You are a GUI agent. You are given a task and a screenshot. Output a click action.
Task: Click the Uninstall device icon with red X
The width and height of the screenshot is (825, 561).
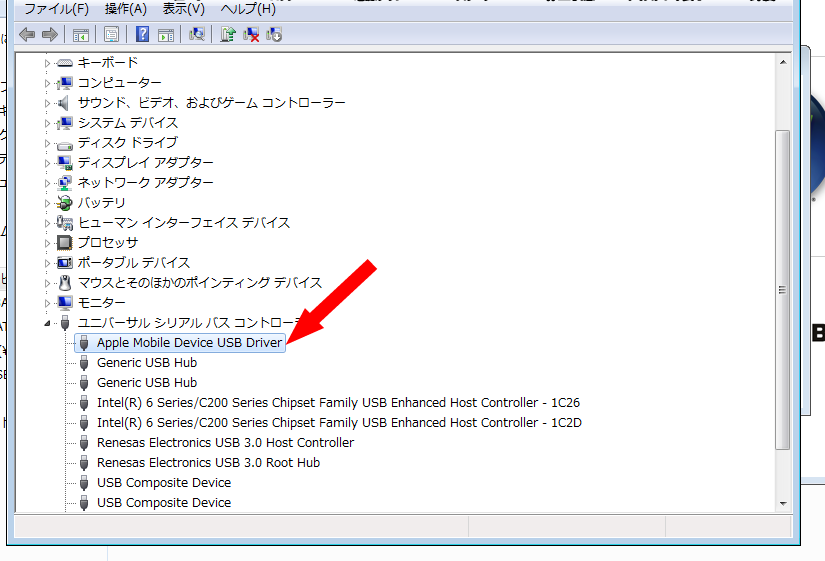click(251, 35)
